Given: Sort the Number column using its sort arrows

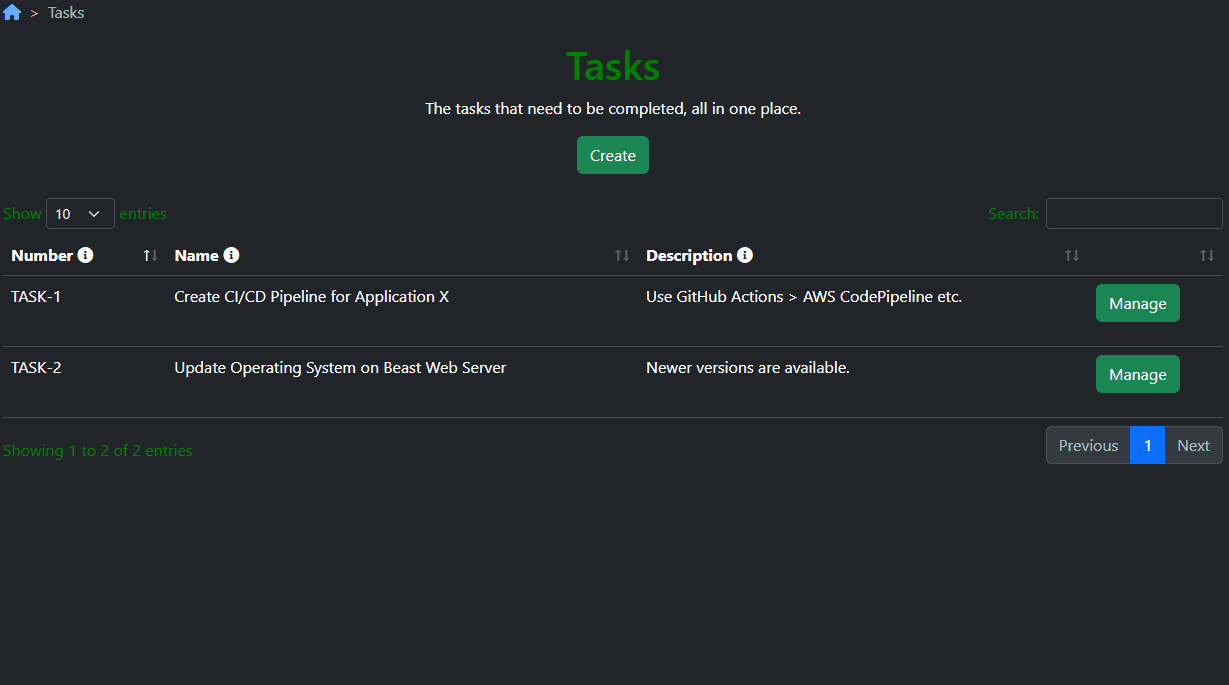Looking at the screenshot, I should (x=148, y=255).
